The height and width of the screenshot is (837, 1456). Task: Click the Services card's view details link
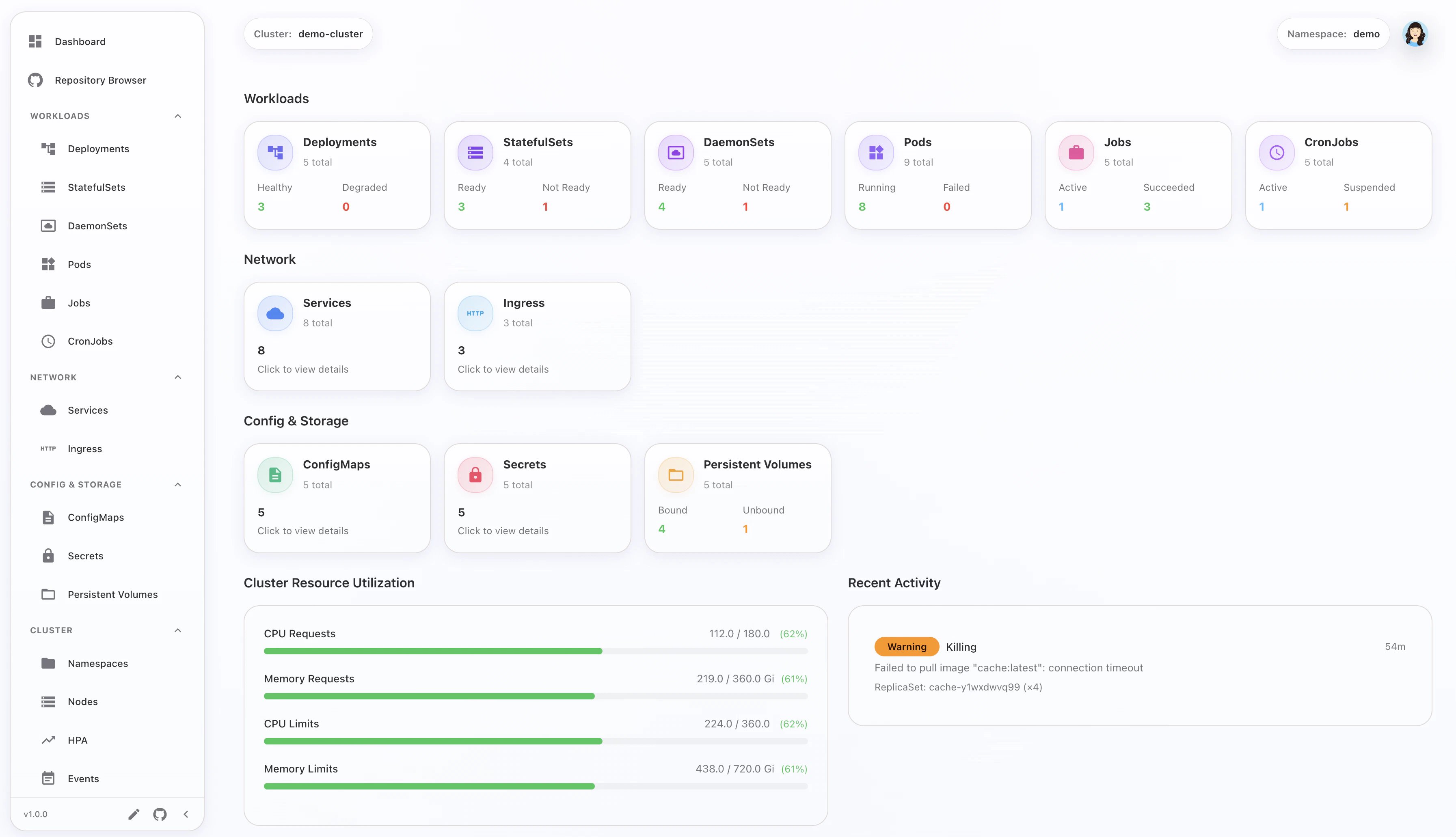[303, 369]
